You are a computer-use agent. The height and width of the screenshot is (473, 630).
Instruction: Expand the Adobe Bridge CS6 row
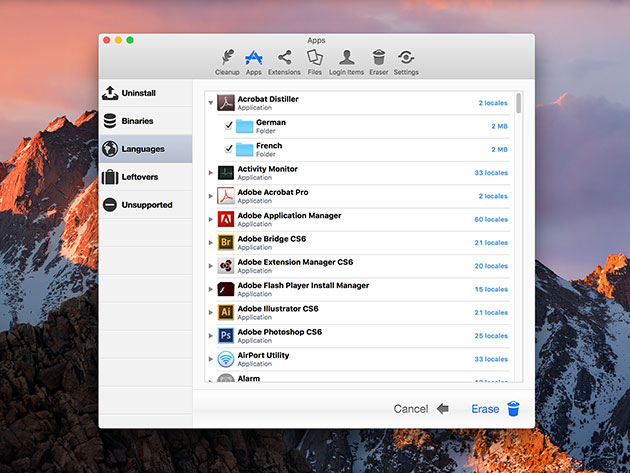[211, 243]
